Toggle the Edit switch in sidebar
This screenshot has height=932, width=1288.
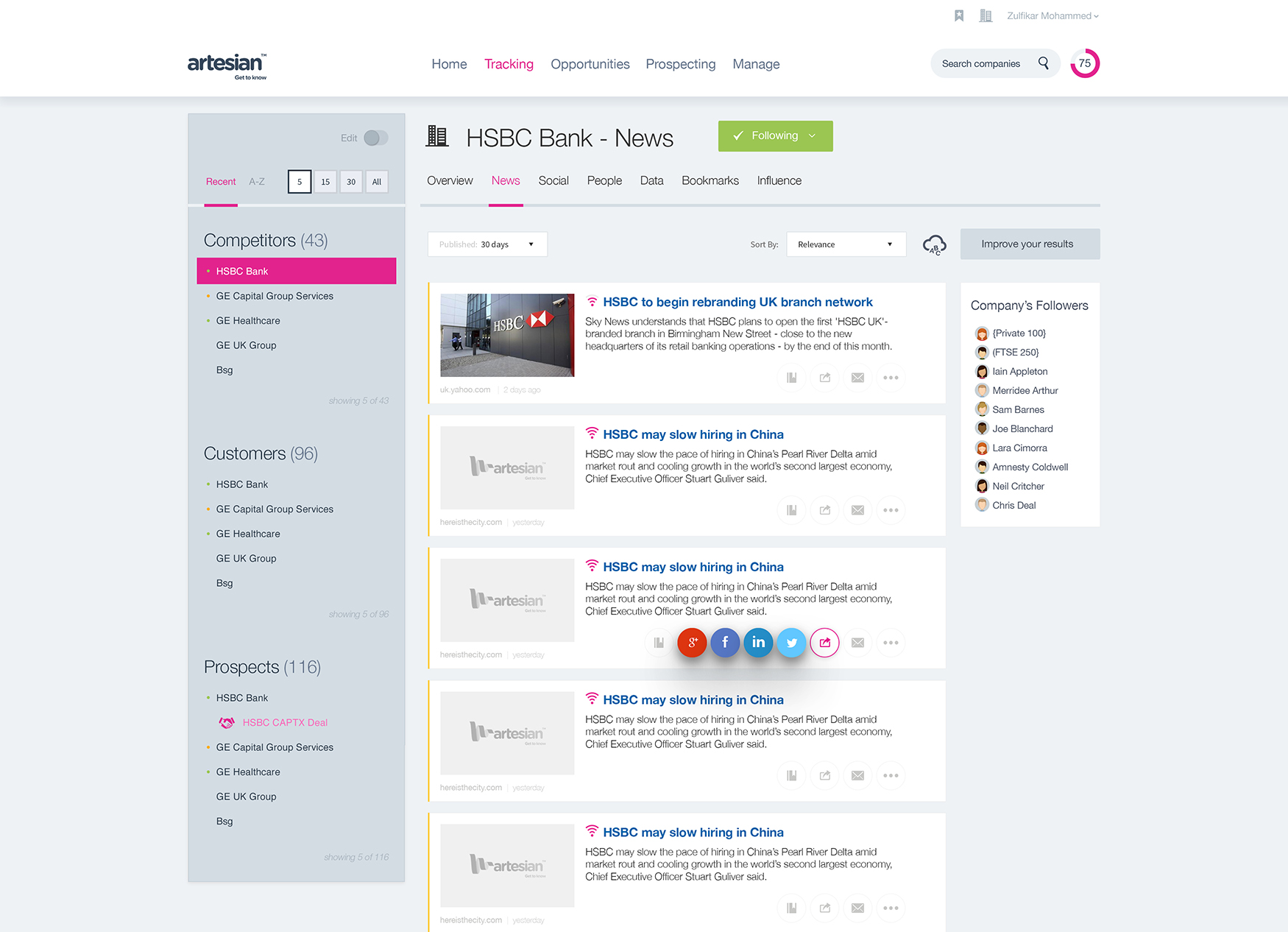375,138
